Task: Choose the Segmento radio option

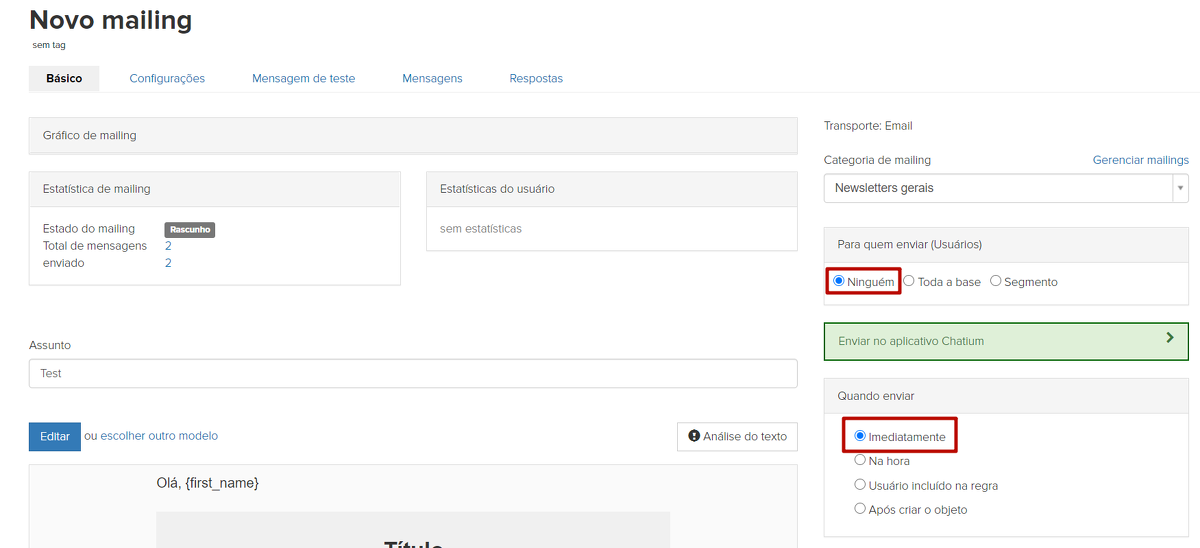Action: coord(996,281)
